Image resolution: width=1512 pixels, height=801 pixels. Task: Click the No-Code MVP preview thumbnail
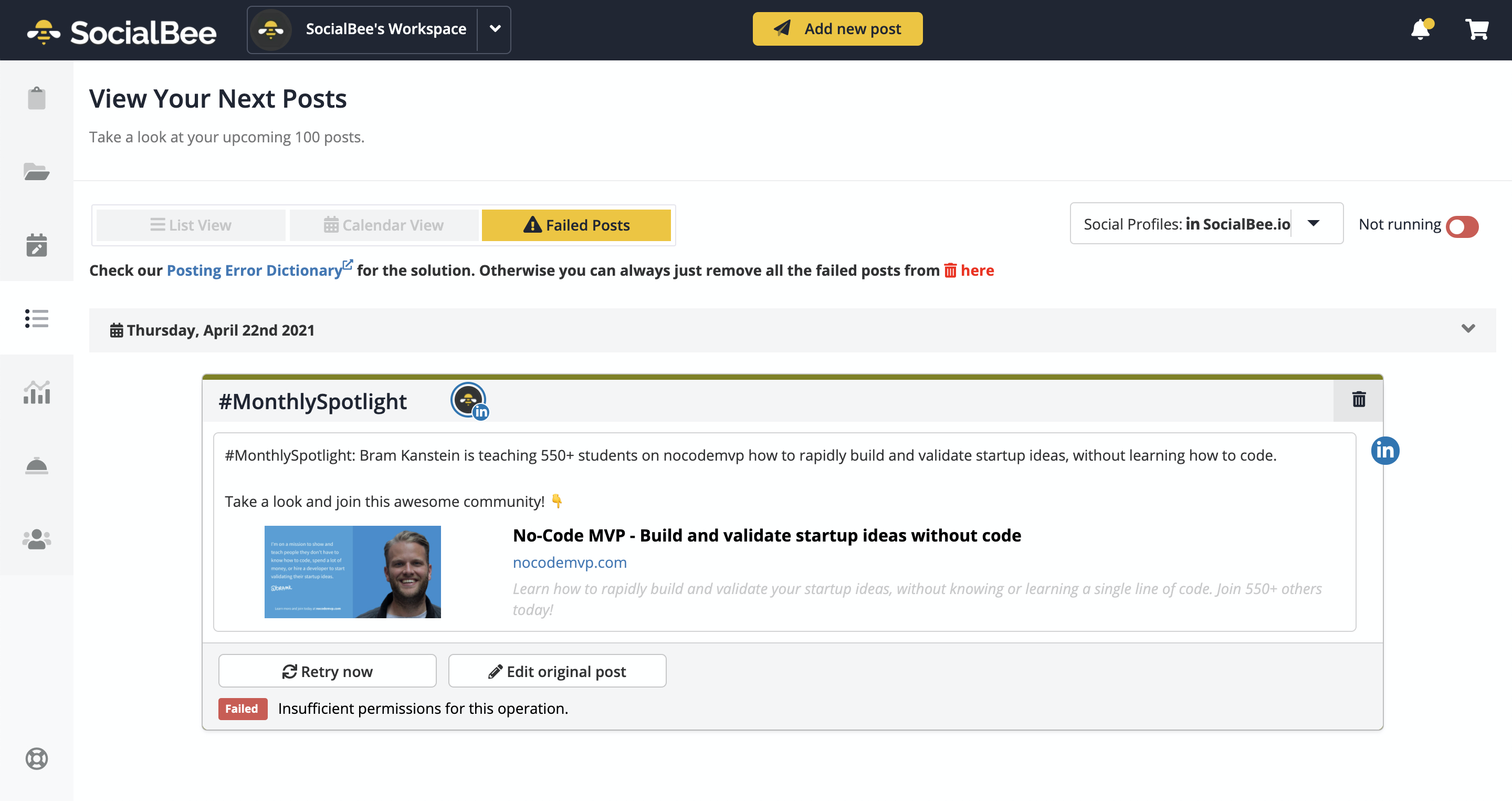pos(352,571)
